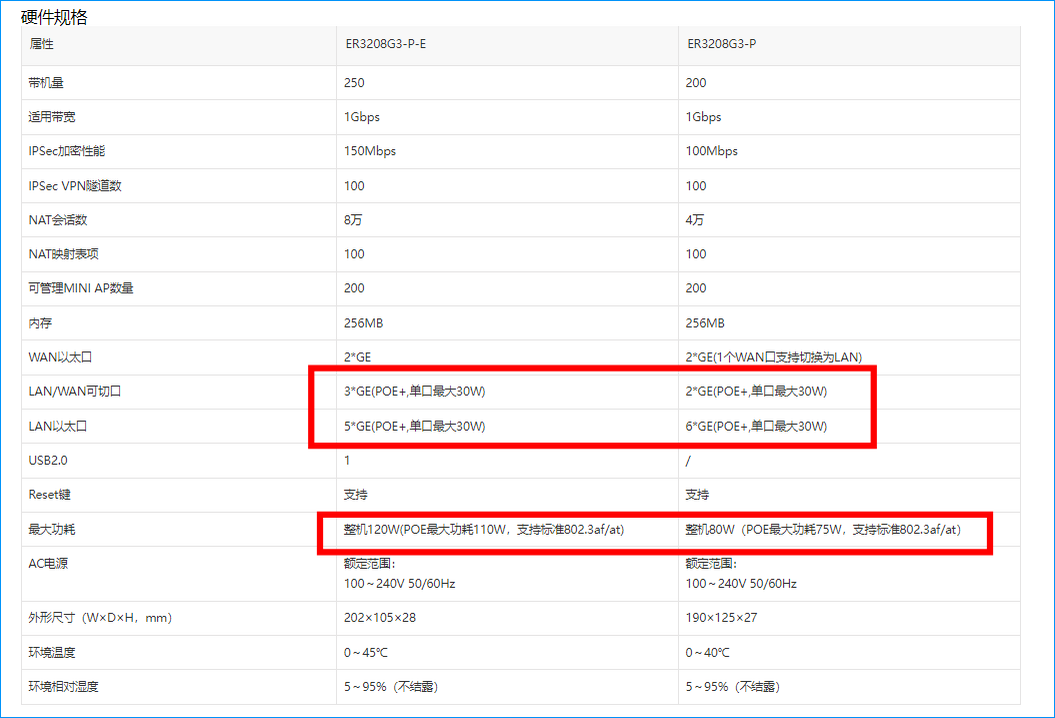Image resolution: width=1055 pixels, height=718 pixels.
Task: Select the Reset键 row label
Action: [x=49, y=495]
